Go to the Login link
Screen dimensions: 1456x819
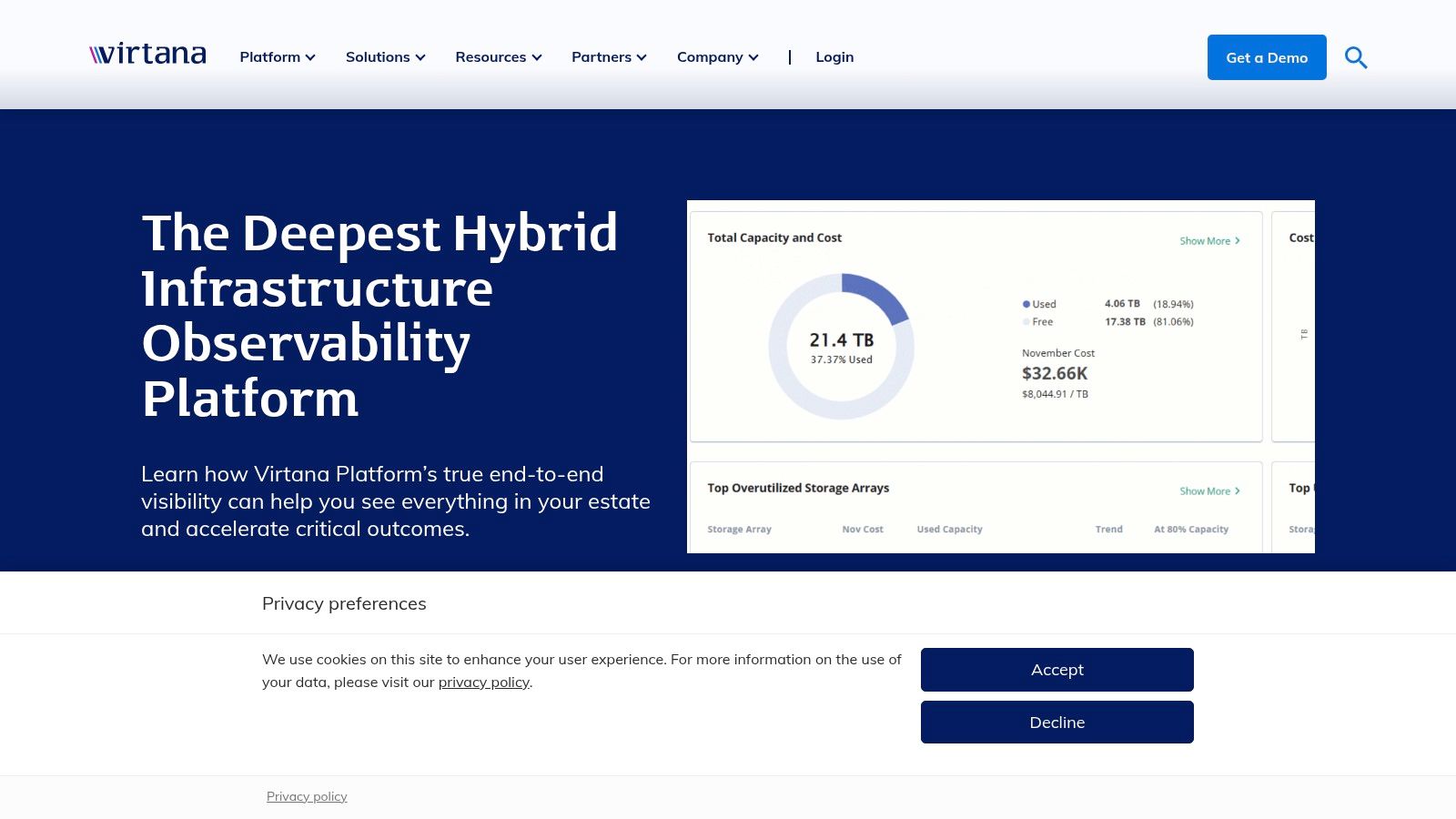click(834, 57)
